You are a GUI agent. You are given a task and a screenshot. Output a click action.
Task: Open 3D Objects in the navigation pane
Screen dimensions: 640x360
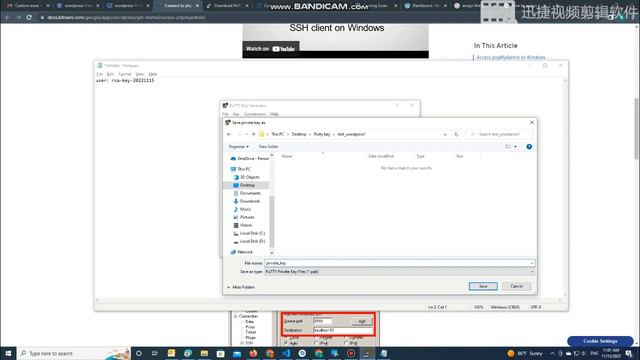[247, 177]
